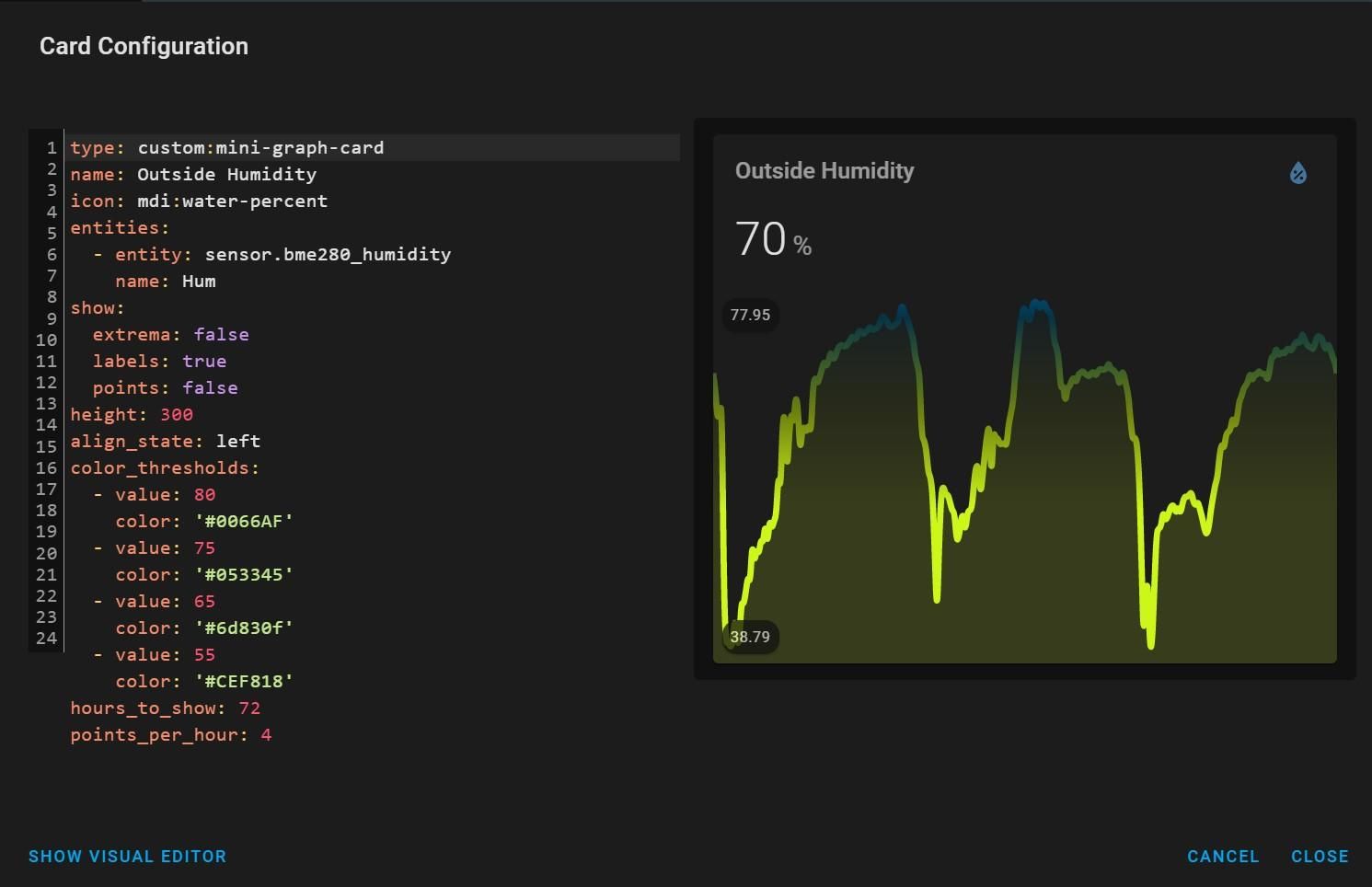Click SHOW VISUAL EDITOR button
This screenshot has width=1372, height=887.
click(127, 856)
